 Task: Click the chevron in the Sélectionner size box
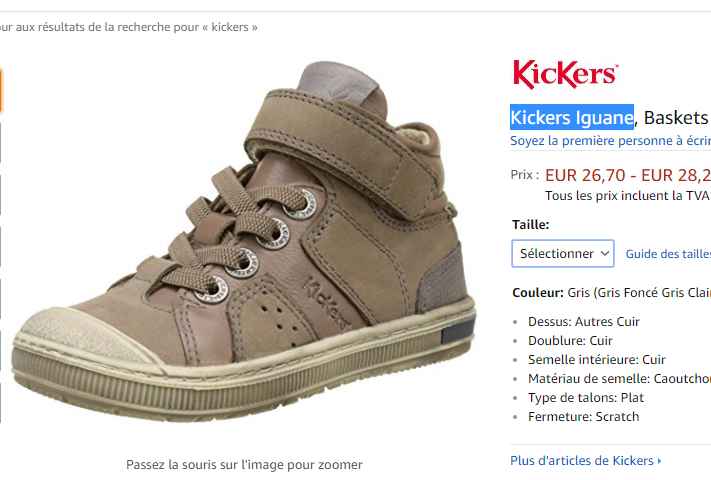tap(604, 253)
